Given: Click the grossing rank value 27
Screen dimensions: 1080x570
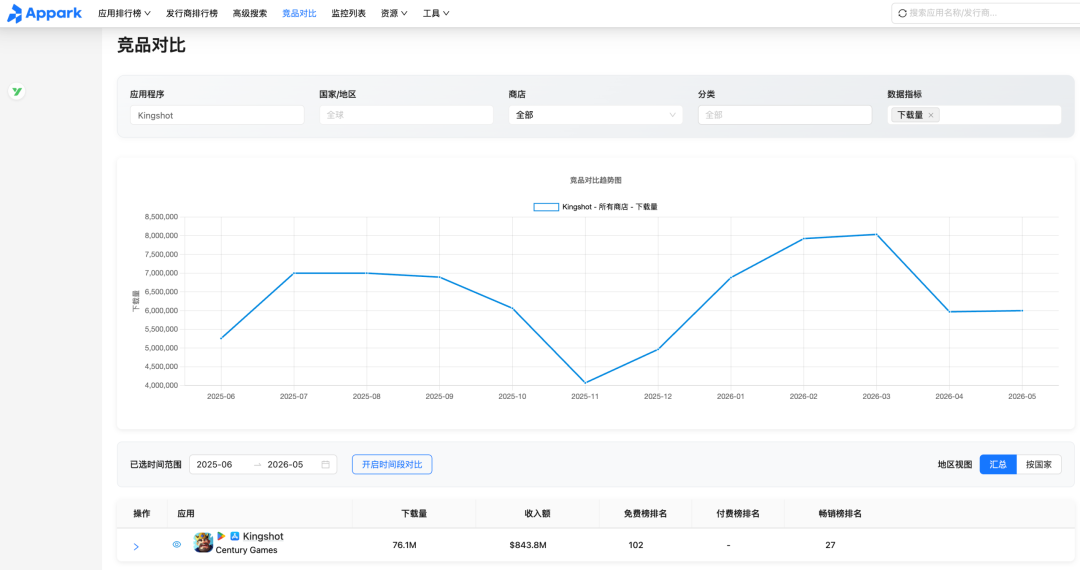Looking at the screenshot, I should [831, 545].
